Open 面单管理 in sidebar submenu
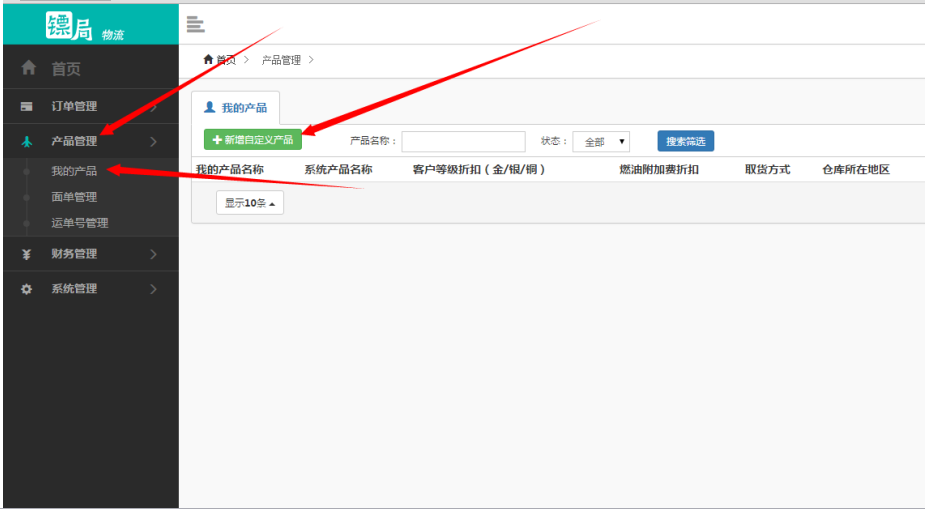Viewport: 925px width, 509px height. pos(74,197)
